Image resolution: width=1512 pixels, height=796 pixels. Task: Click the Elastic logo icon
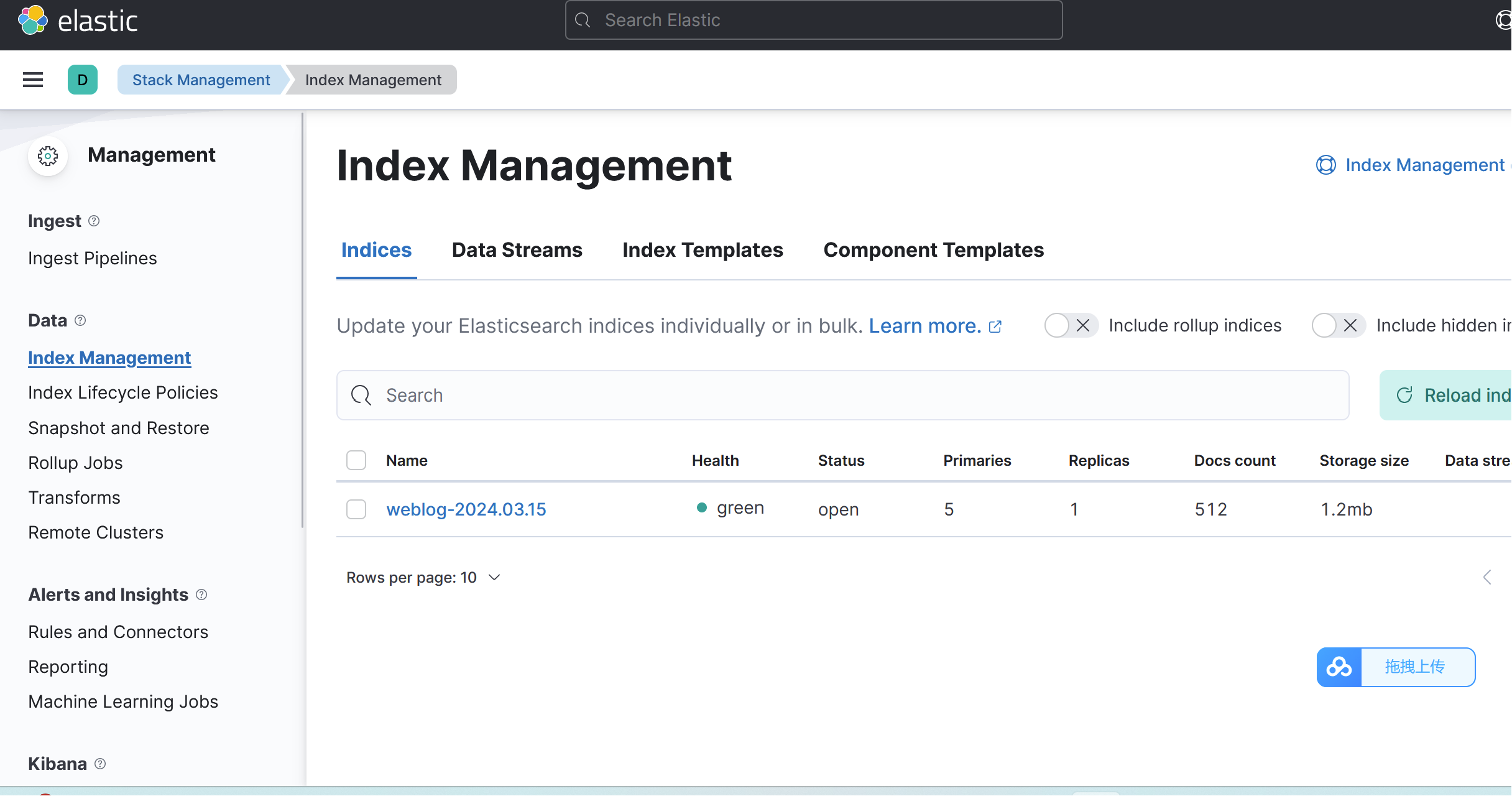pos(32,21)
